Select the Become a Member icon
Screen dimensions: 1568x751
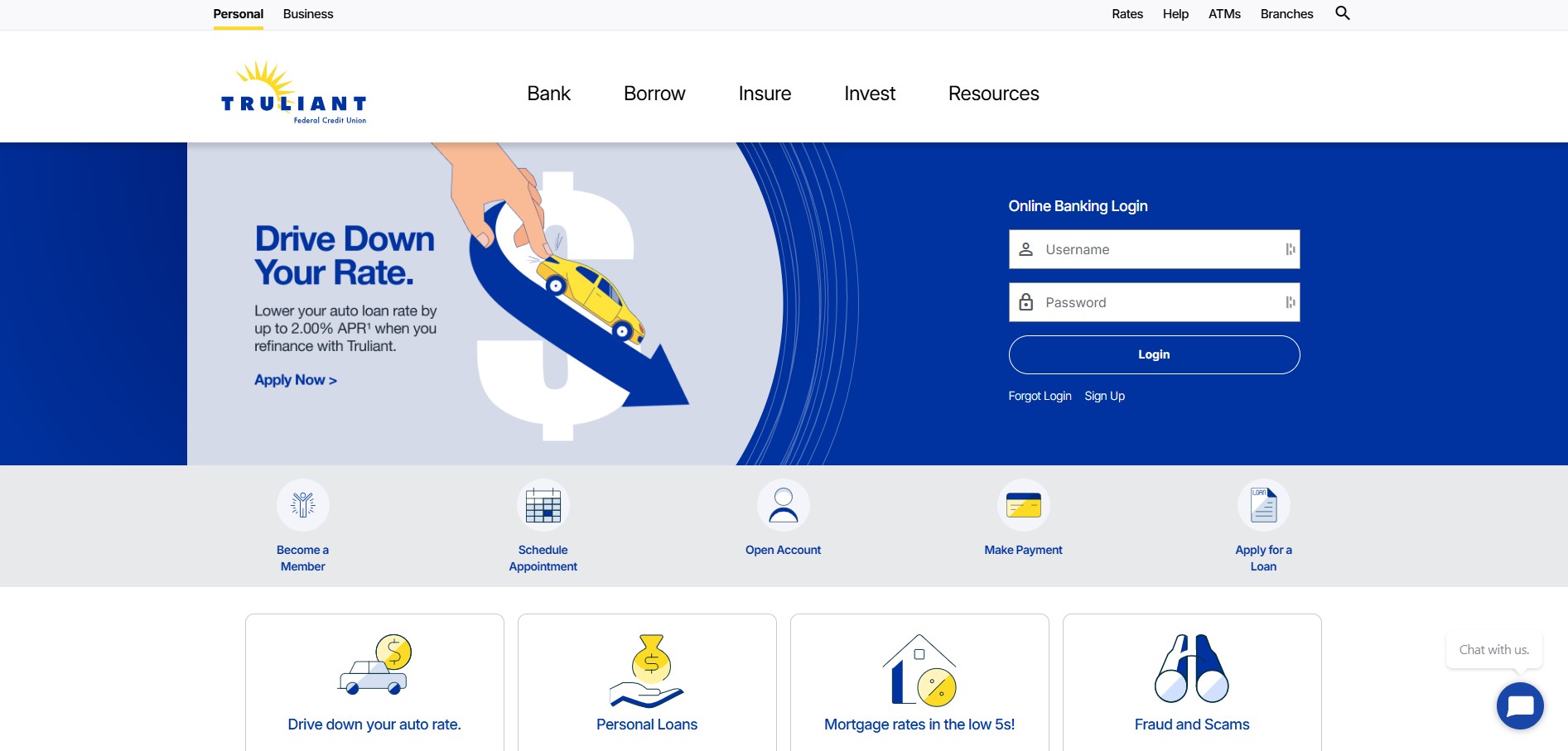pos(303,504)
